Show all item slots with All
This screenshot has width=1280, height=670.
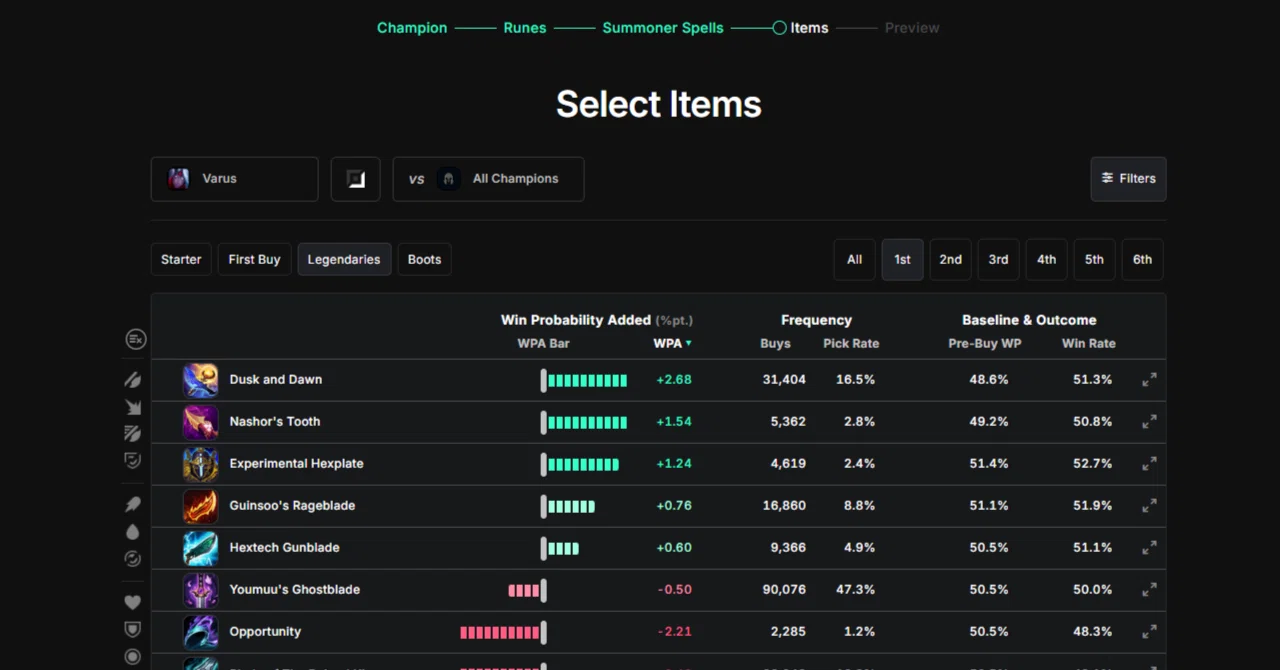[x=854, y=260]
